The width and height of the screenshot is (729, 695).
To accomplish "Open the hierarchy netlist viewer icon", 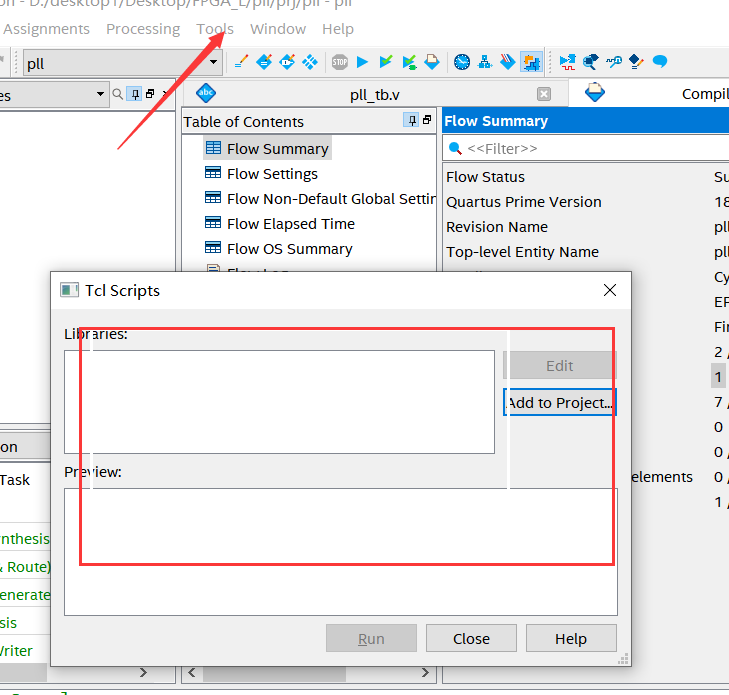I will pyautogui.click(x=485, y=62).
